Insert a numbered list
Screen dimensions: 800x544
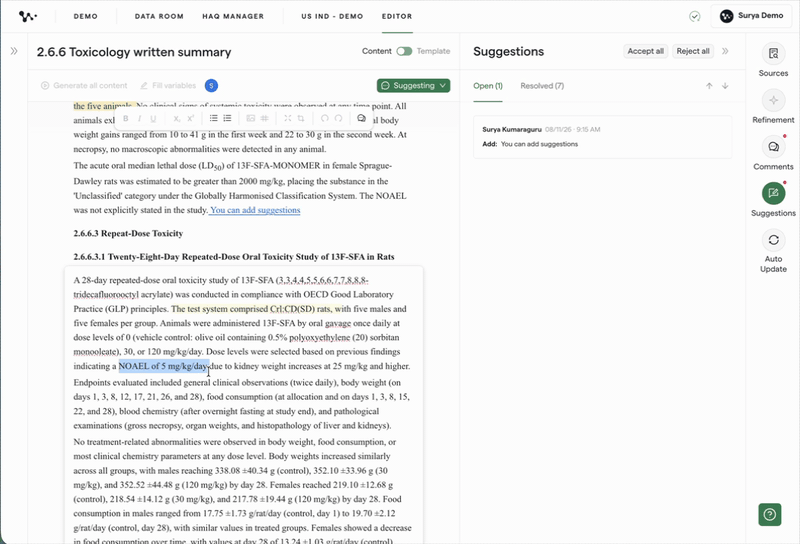click(228, 118)
